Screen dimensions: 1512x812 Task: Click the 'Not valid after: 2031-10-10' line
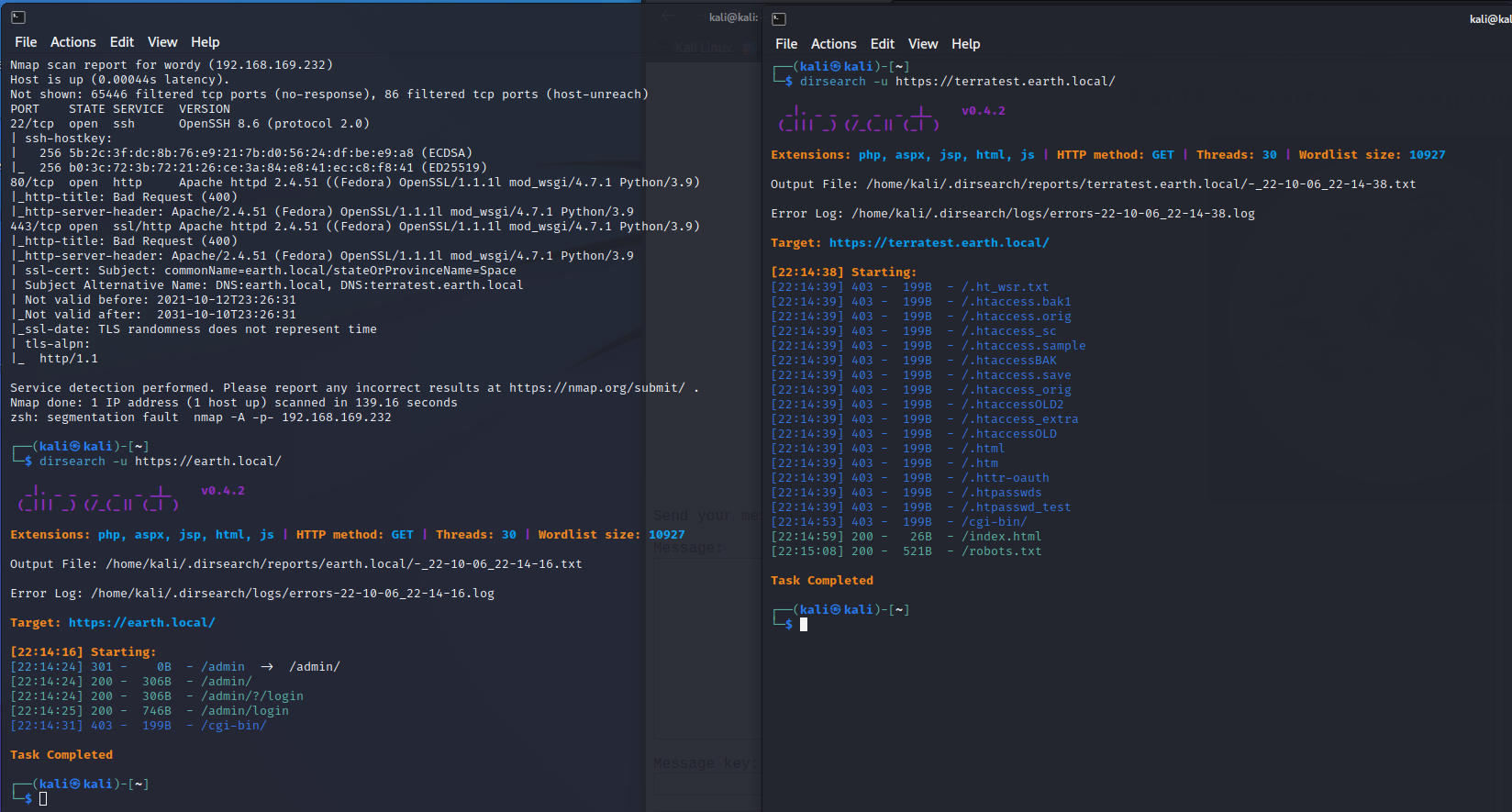(x=153, y=315)
